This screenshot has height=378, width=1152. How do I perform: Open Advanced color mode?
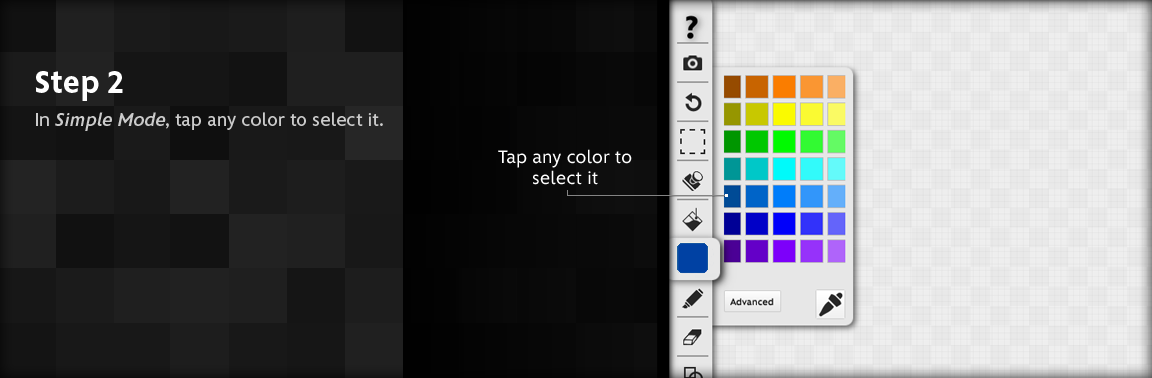pyautogui.click(x=752, y=302)
